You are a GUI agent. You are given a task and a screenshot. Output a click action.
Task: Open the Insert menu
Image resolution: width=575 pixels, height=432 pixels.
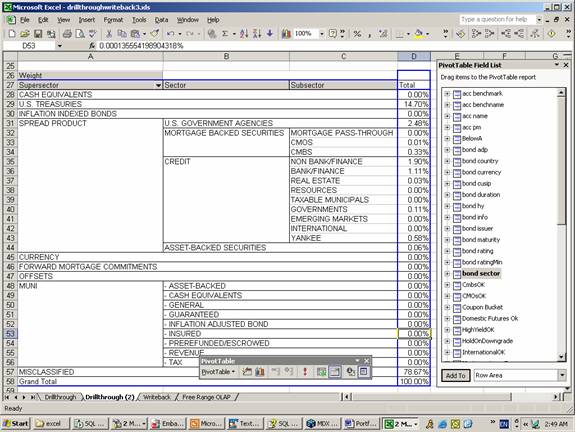(87, 20)
